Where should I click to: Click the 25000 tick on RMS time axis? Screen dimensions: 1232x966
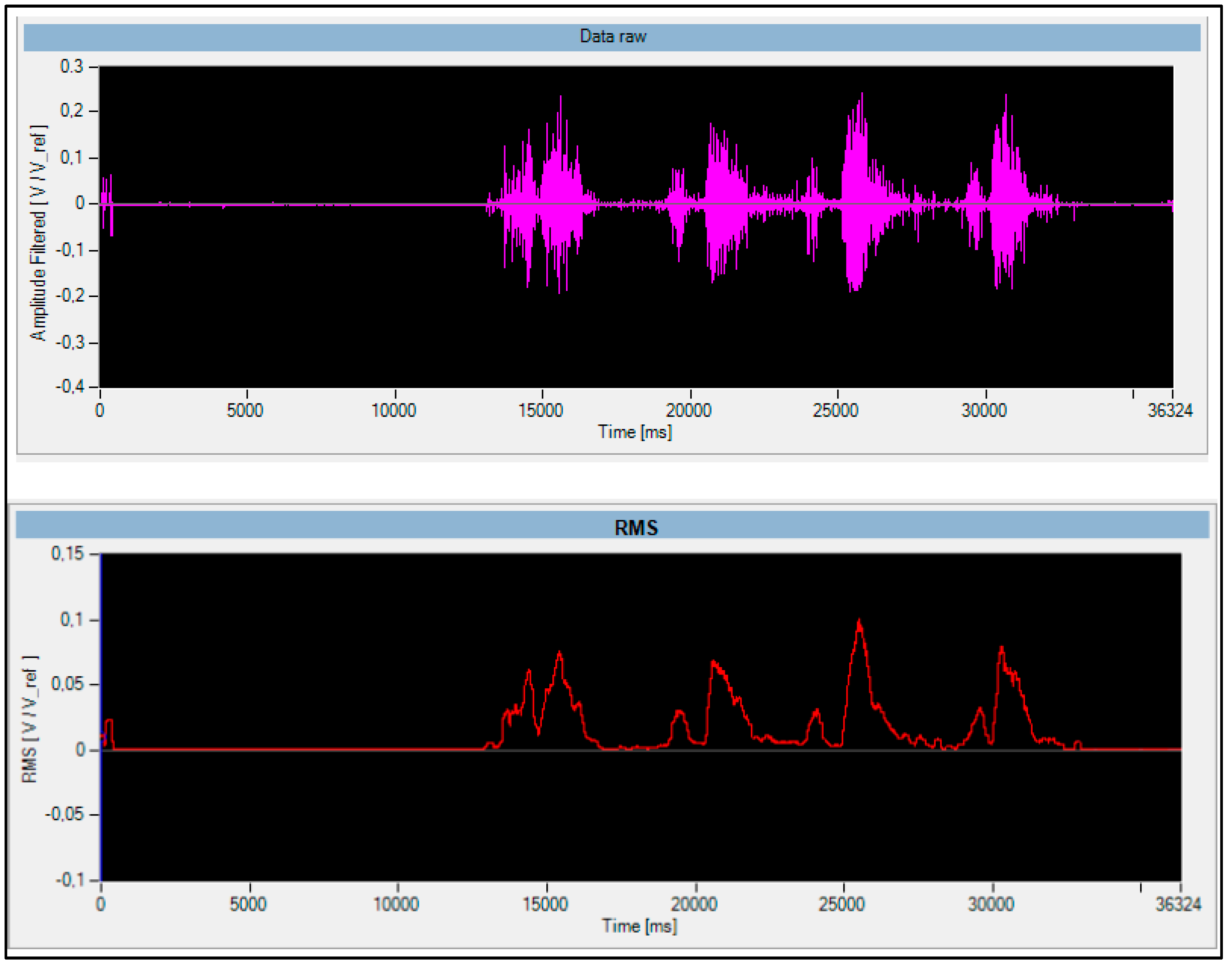click(x=842, y=904)
